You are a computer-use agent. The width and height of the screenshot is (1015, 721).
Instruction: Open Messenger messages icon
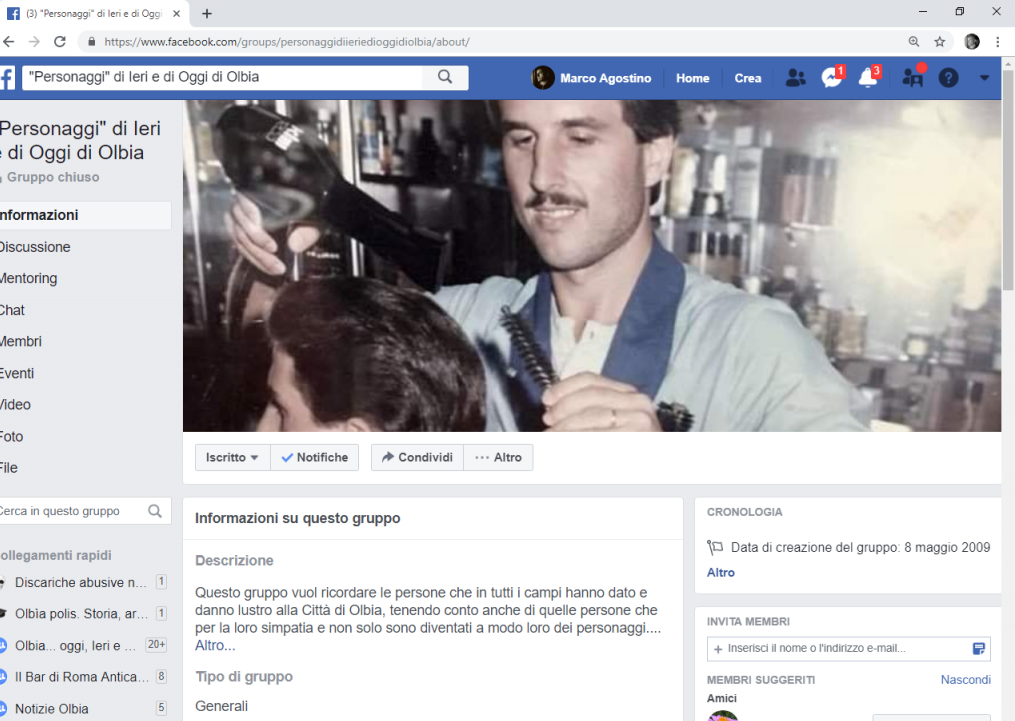pos(831,78)
